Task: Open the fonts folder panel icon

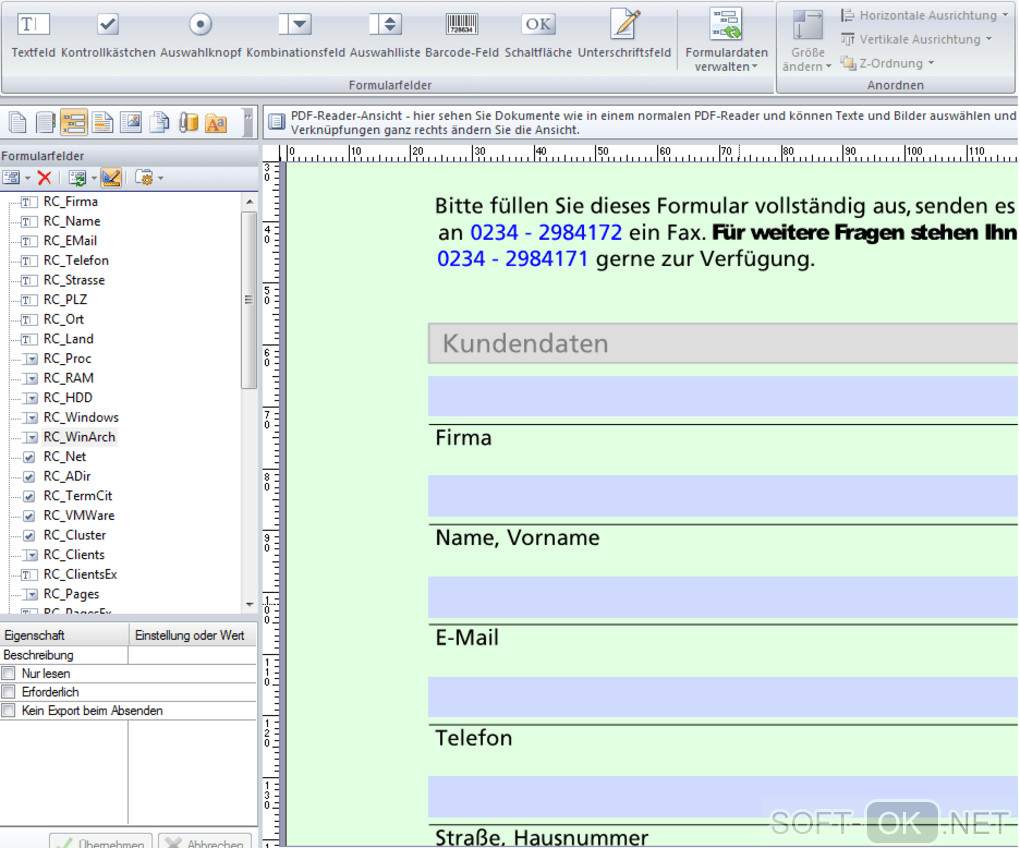Action: (x=215, y=123)
